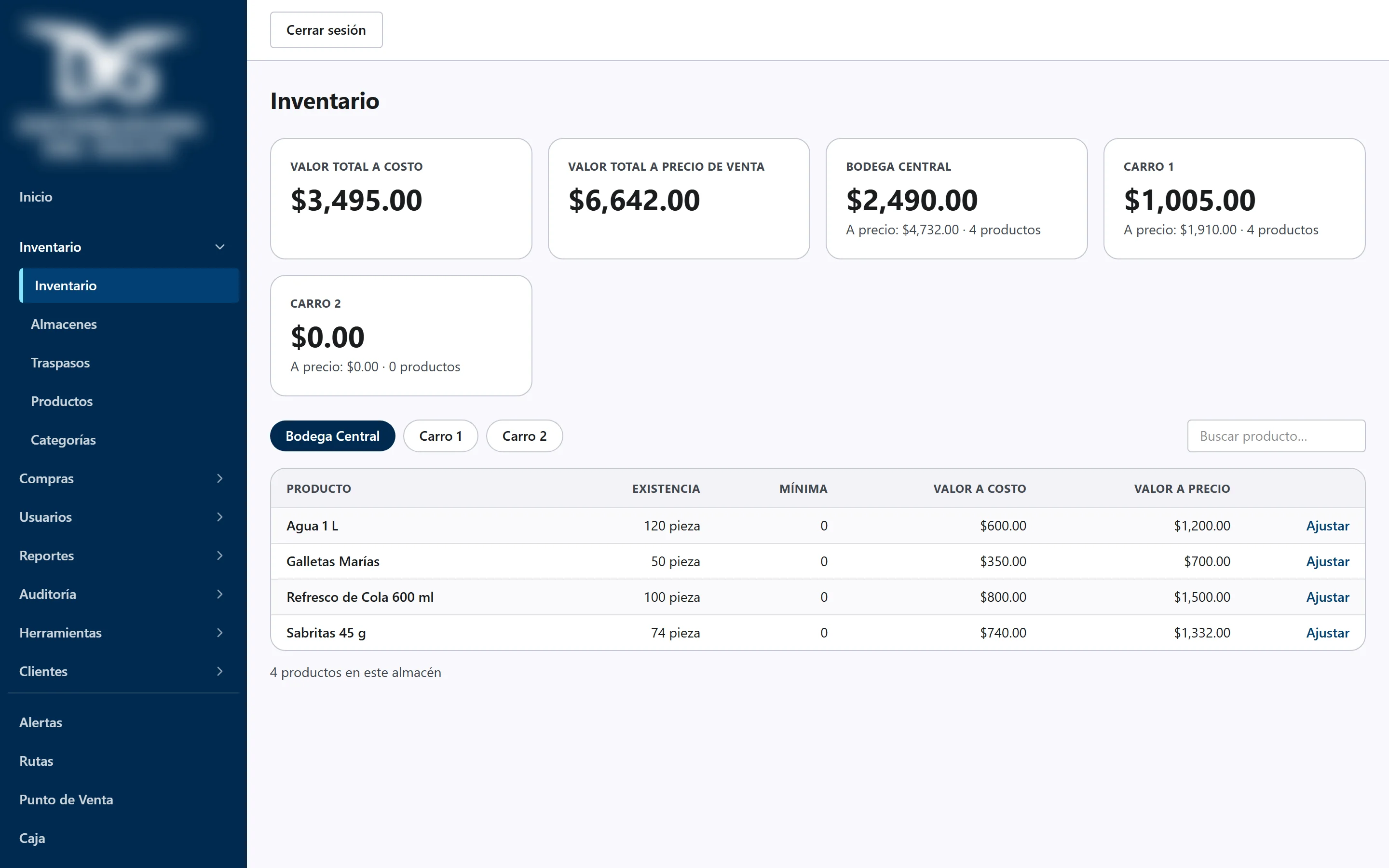Open Caja in the sidebar
This screenshot has height=868, width=1389.
pyautogui.click(x=32, y=838)
